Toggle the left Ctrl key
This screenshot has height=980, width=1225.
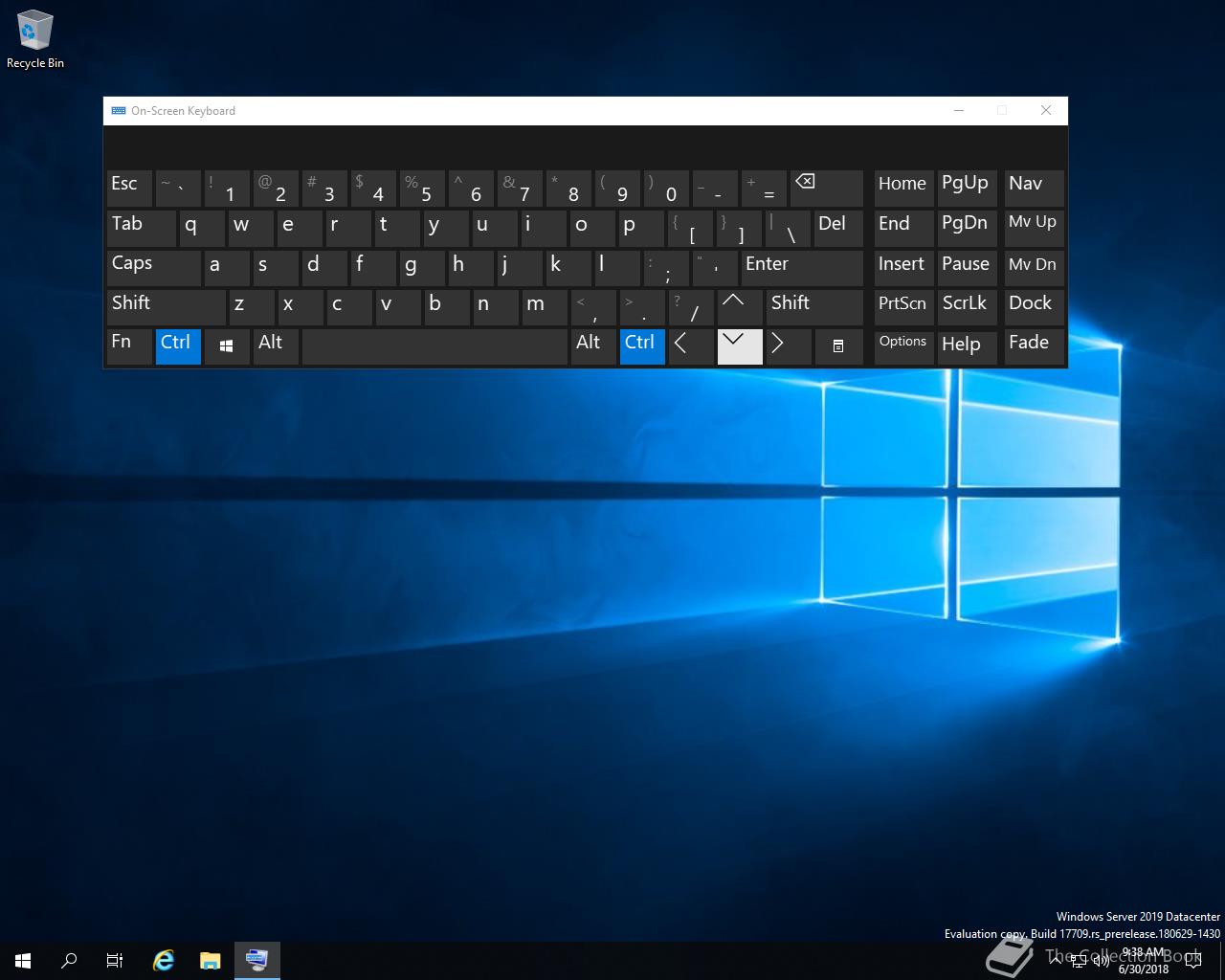click(178, 346)
